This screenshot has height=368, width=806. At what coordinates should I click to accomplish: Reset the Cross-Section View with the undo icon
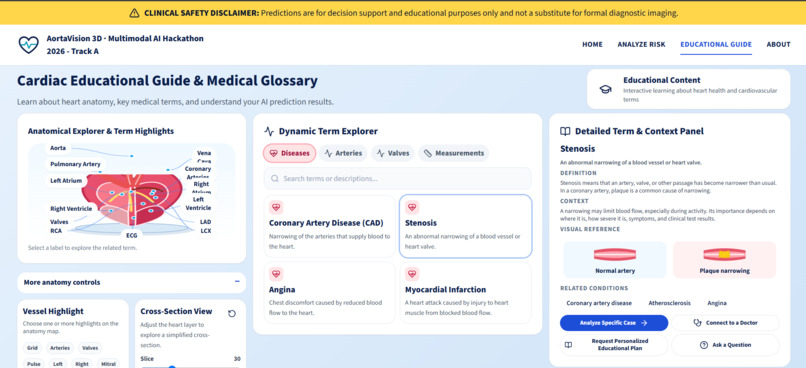(231, 314)
